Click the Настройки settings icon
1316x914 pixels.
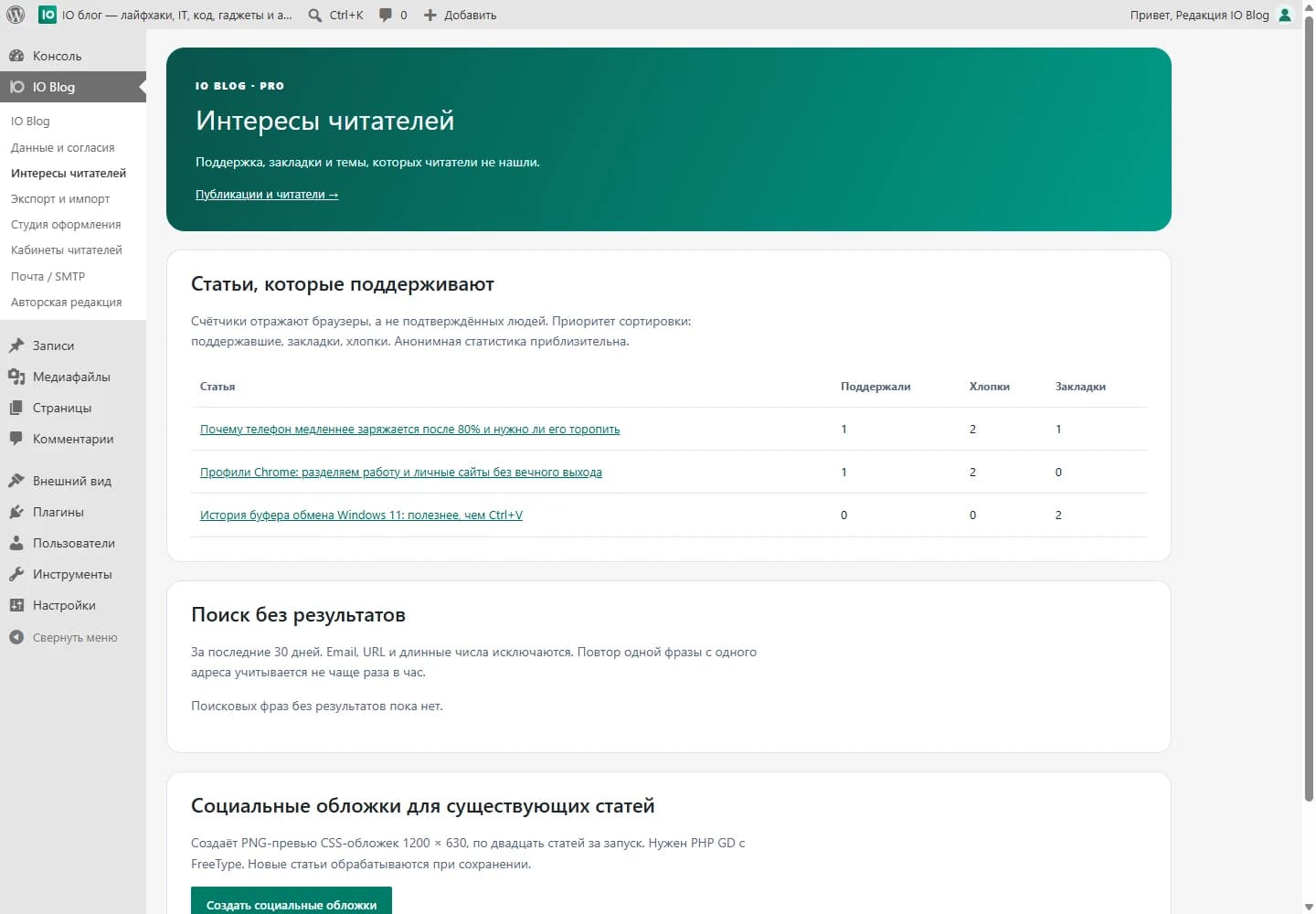[16, 605]
